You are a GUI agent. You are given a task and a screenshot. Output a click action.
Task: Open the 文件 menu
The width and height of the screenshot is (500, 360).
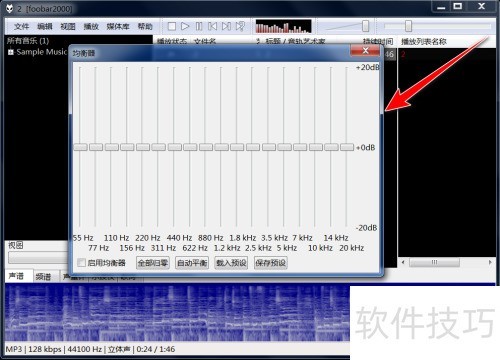22,26
